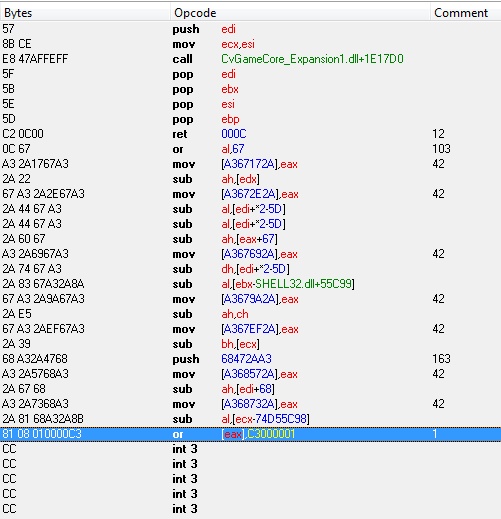Screen dimensions: 501x519
Task: Click comment value 12 on ret row
Action: coord(438,134)
